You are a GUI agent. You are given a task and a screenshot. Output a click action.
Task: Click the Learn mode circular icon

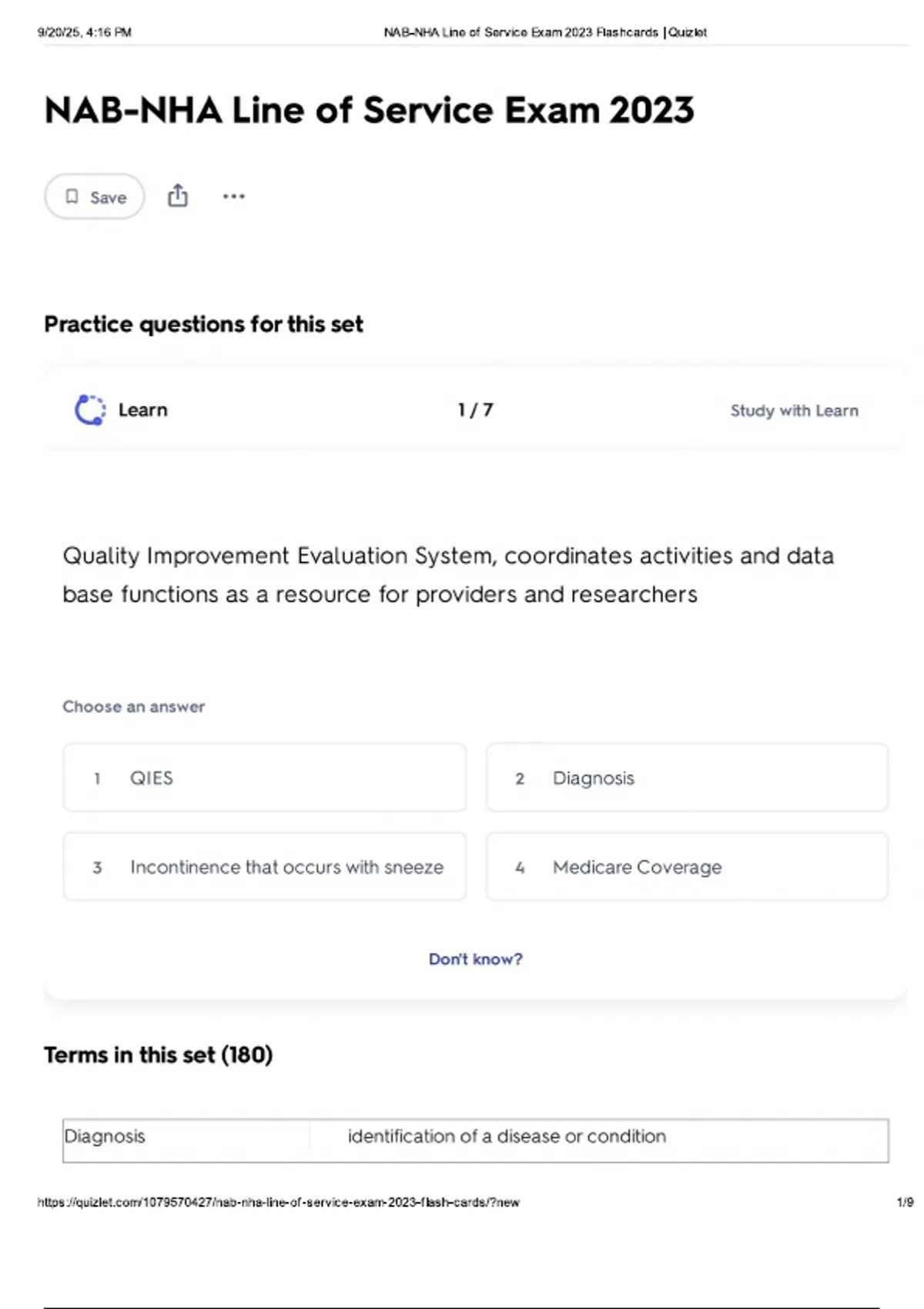click(90, 410)
